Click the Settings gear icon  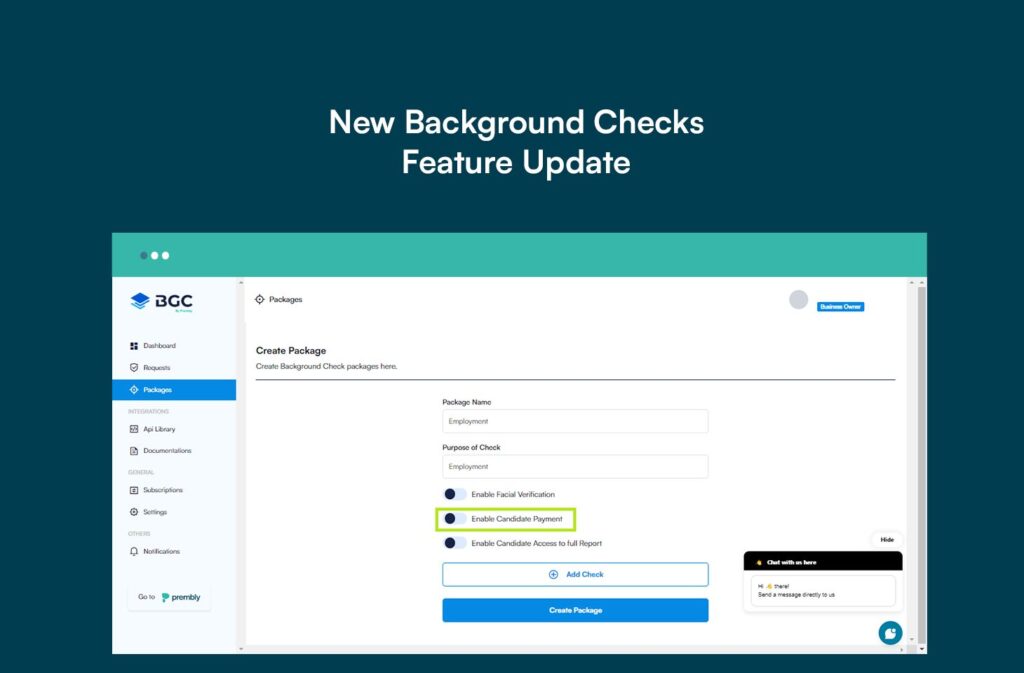(134, 512)
